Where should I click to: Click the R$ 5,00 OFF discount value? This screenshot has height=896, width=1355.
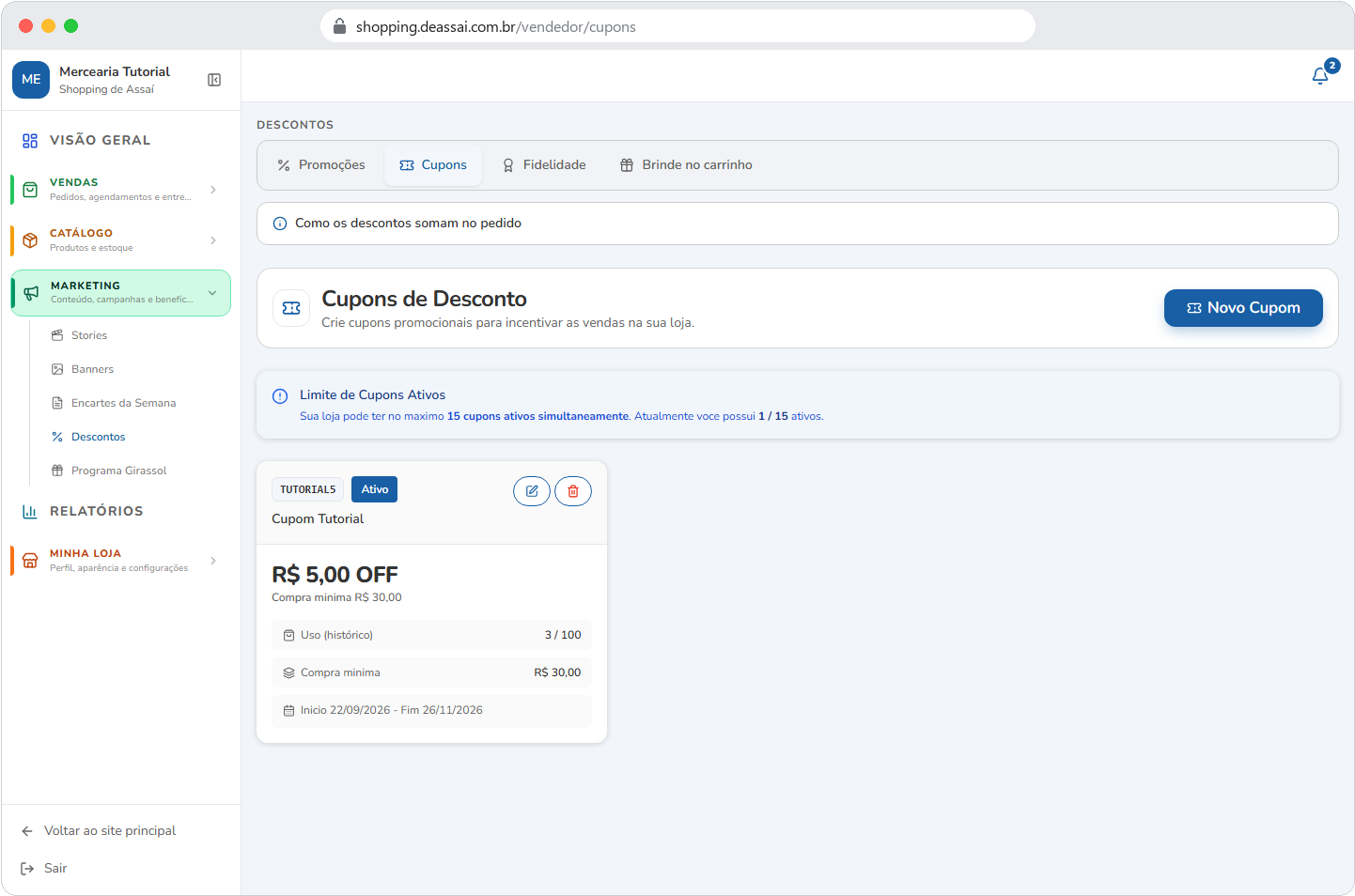pyautogui.click(x=335, y=575)
